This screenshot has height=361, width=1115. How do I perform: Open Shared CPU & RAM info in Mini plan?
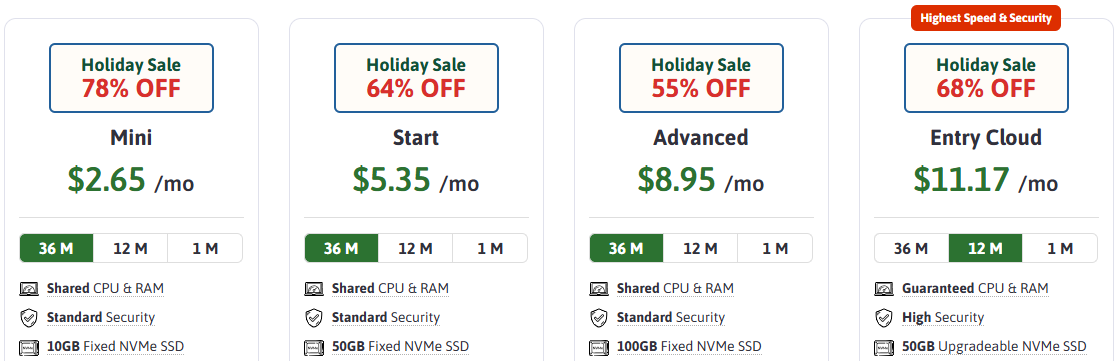[x=105, y=289]
